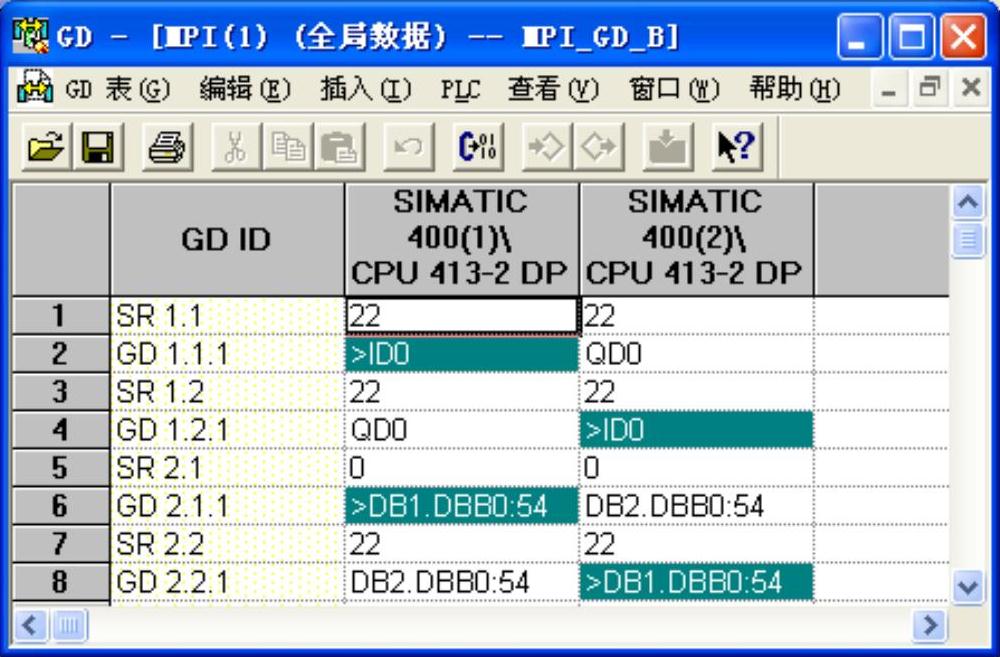Click the GD document icon in menu bar
1000x657 pixels.
click(x=34, y=87)
